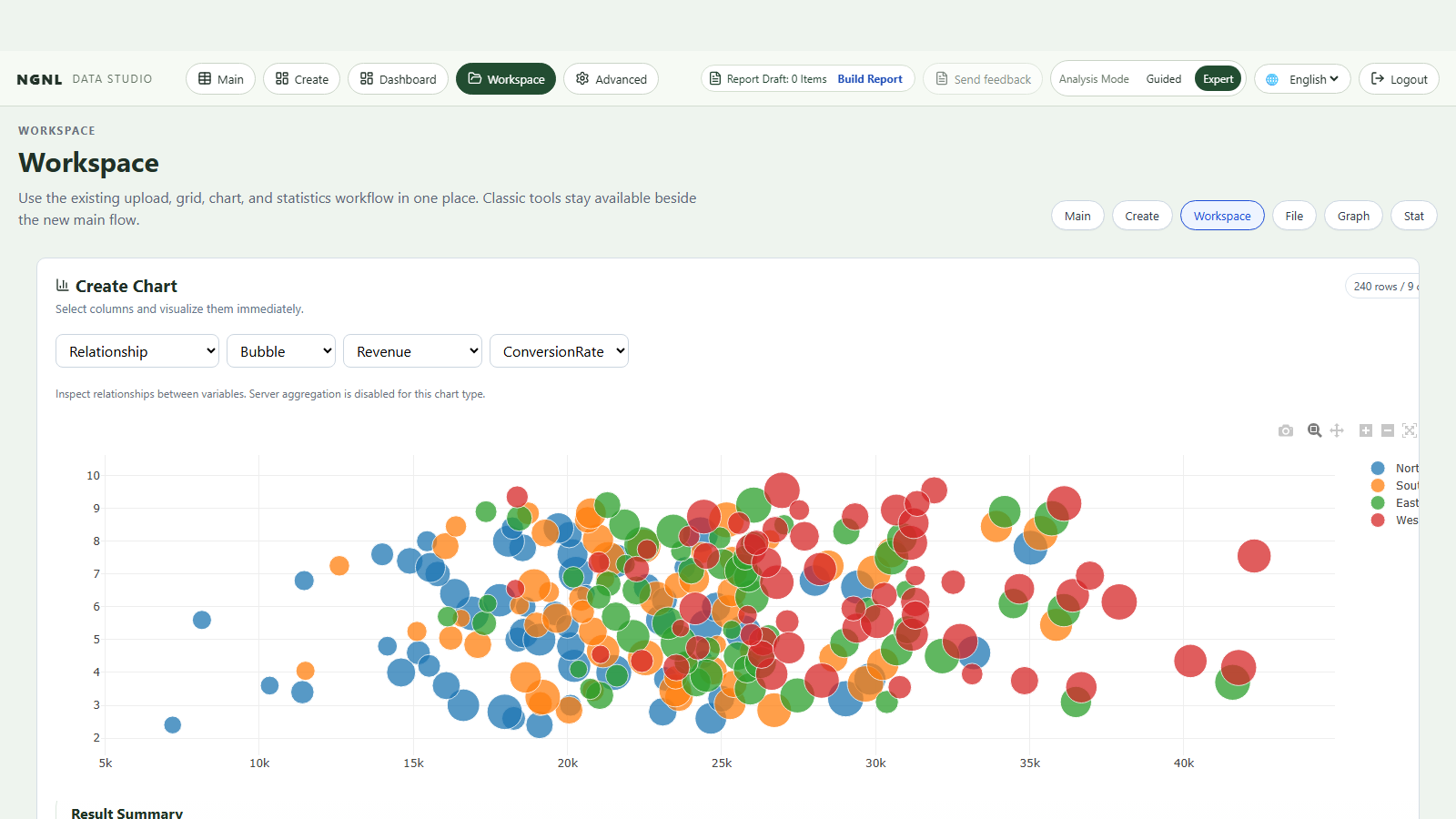Click the Build Report link

(870, 79)
